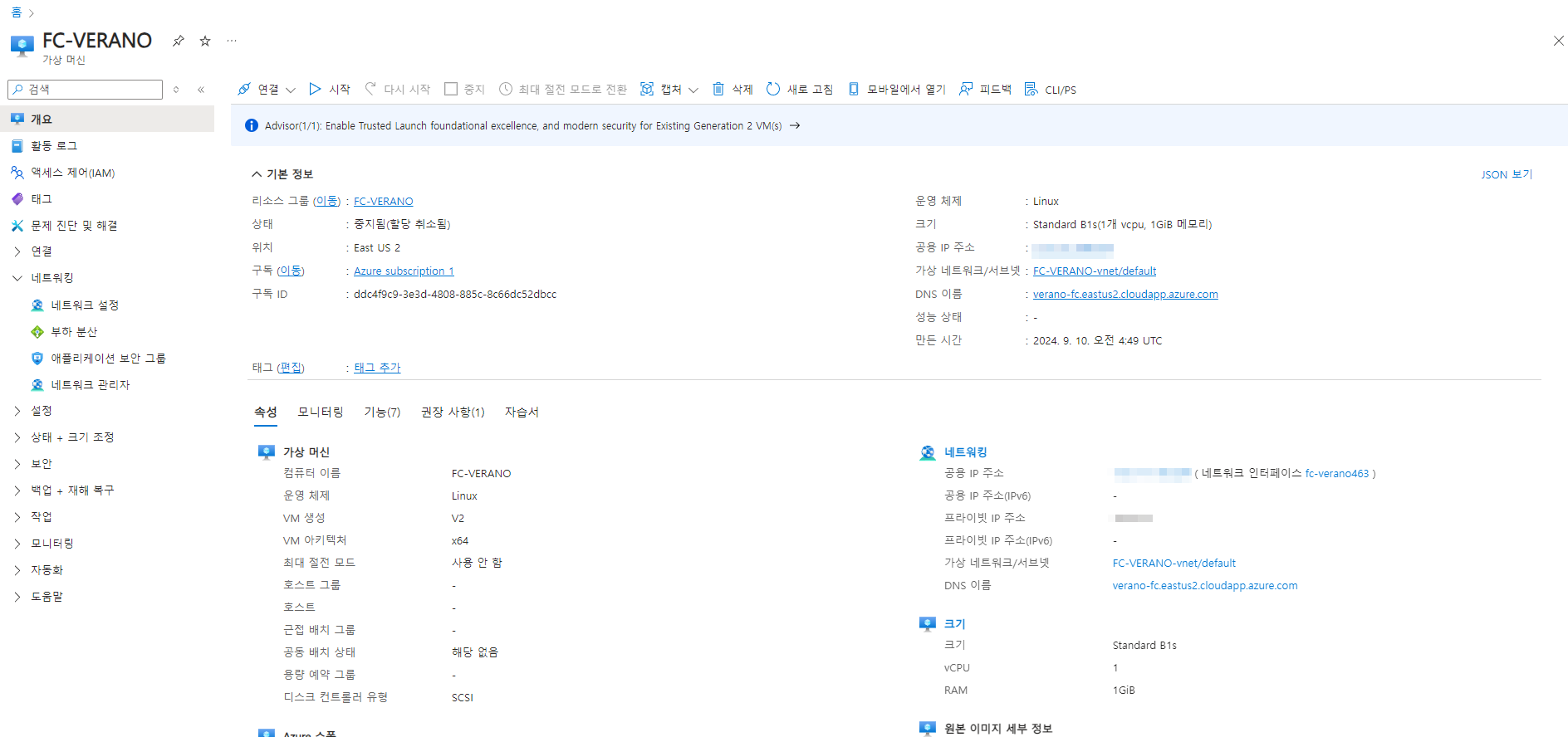Refresh with 새로 고침
This screenshot has height=737, width=1568.
click(x=800, y=90)
